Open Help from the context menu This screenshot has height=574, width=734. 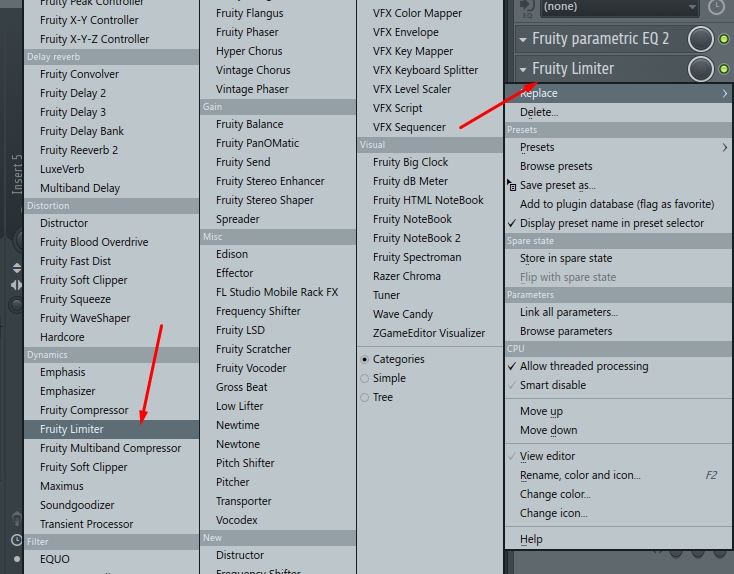(x=618, y=539)
